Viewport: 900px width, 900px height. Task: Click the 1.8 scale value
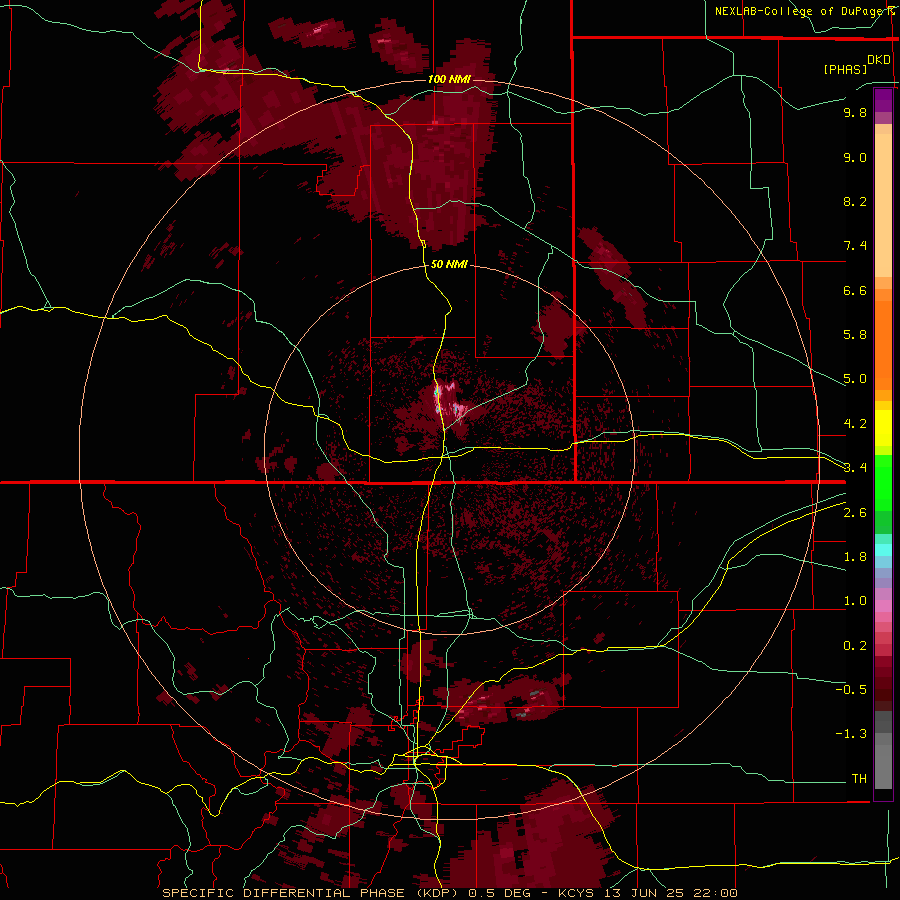(855, 557)
